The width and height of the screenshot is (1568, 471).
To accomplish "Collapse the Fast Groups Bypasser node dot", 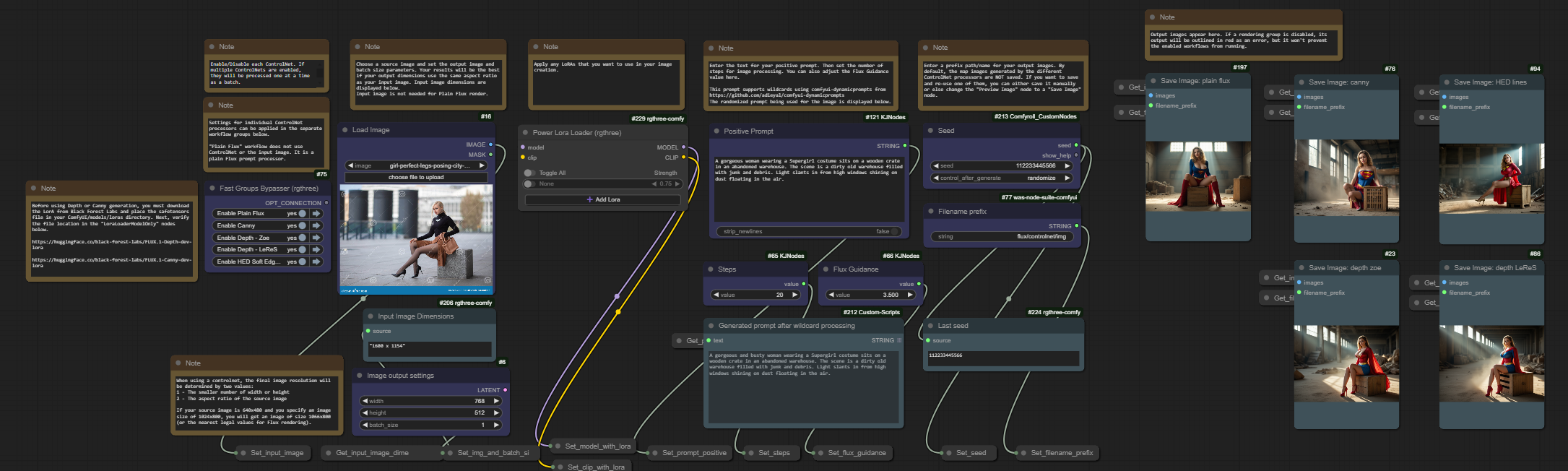I will (212, 189).
